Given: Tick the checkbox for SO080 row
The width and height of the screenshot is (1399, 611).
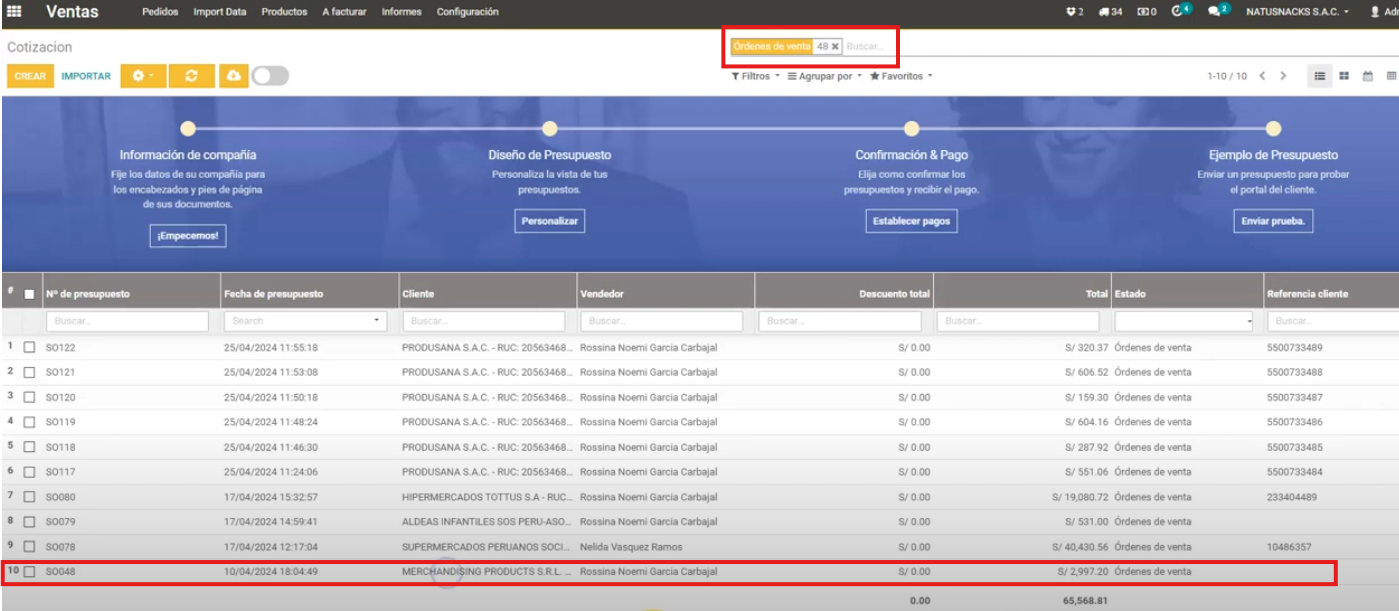Looking at the screenshot, I should pyautogui.click(x=29, y=497).
